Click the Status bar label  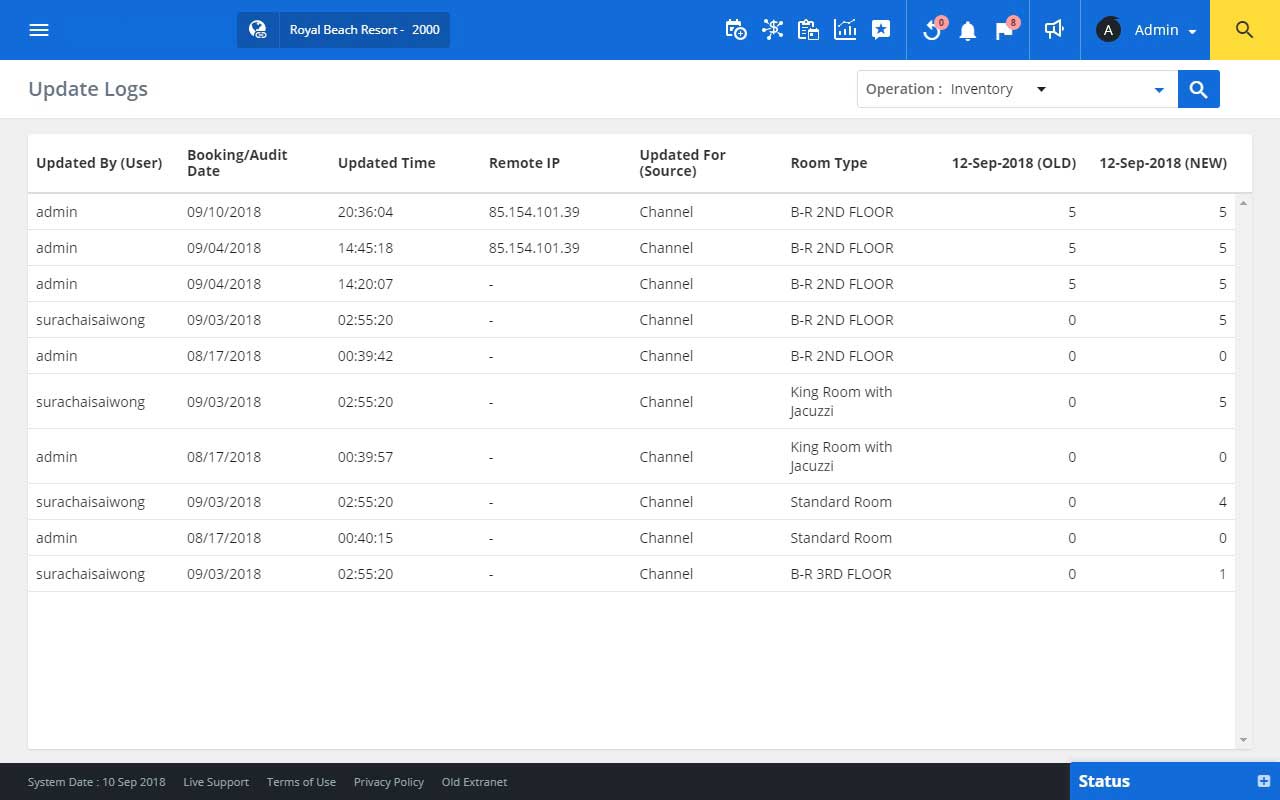1104,781
